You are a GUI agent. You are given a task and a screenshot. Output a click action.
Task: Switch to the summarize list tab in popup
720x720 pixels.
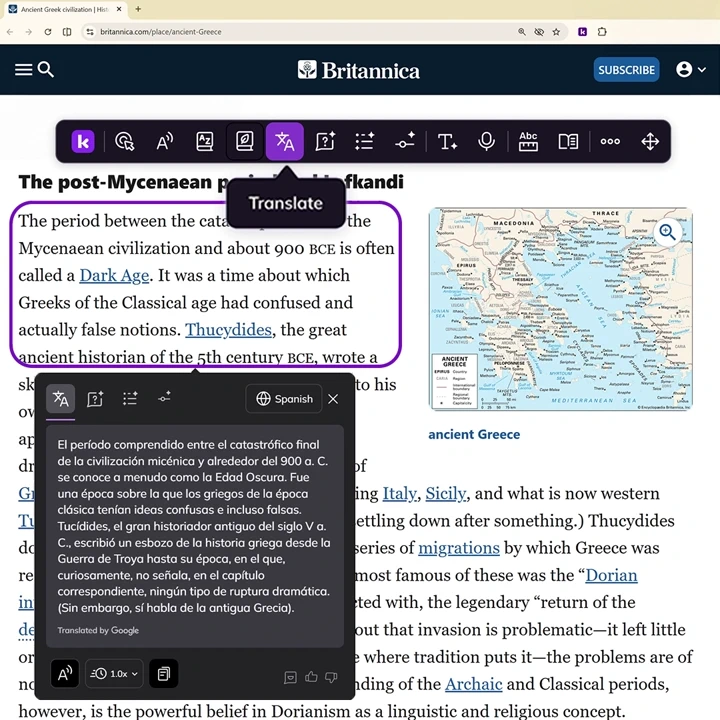tap(130, 399)
